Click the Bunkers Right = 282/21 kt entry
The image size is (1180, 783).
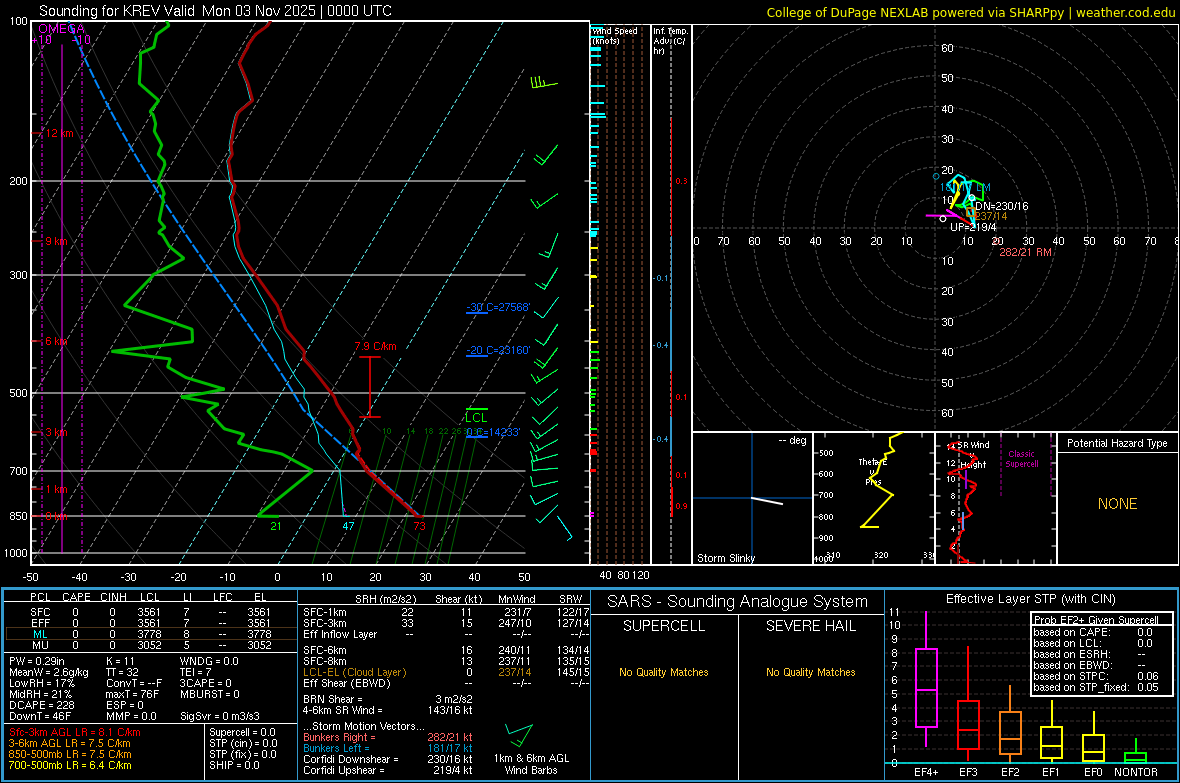click(x=388, y=737)
